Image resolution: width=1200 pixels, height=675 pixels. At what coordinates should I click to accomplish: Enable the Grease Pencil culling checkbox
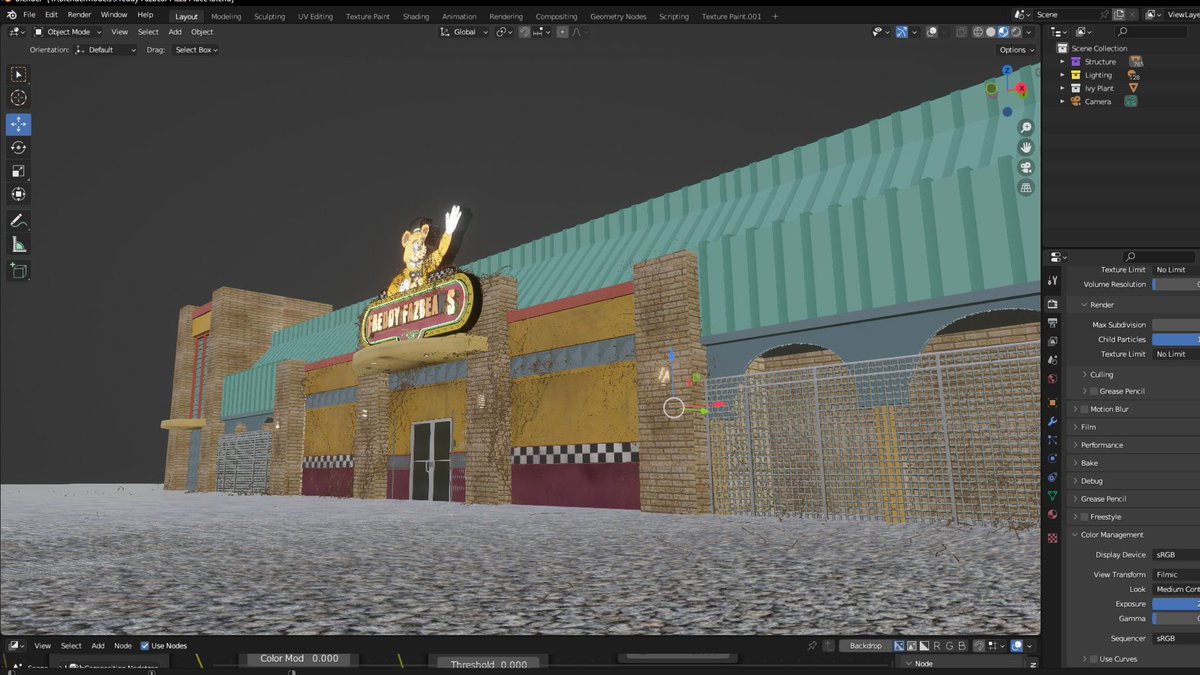1093,391
